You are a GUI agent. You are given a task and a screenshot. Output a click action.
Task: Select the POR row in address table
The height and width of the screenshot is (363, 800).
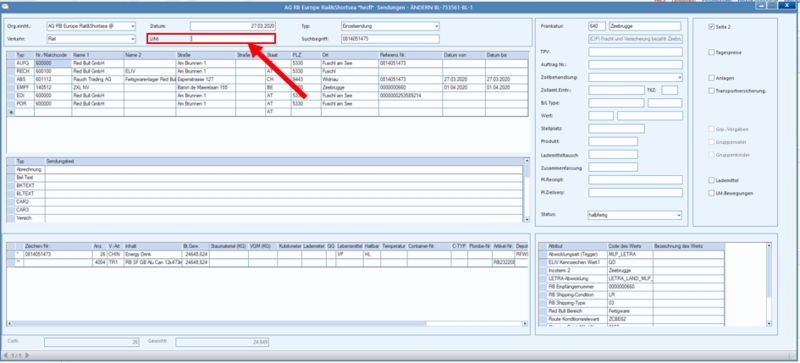(267, 104)
